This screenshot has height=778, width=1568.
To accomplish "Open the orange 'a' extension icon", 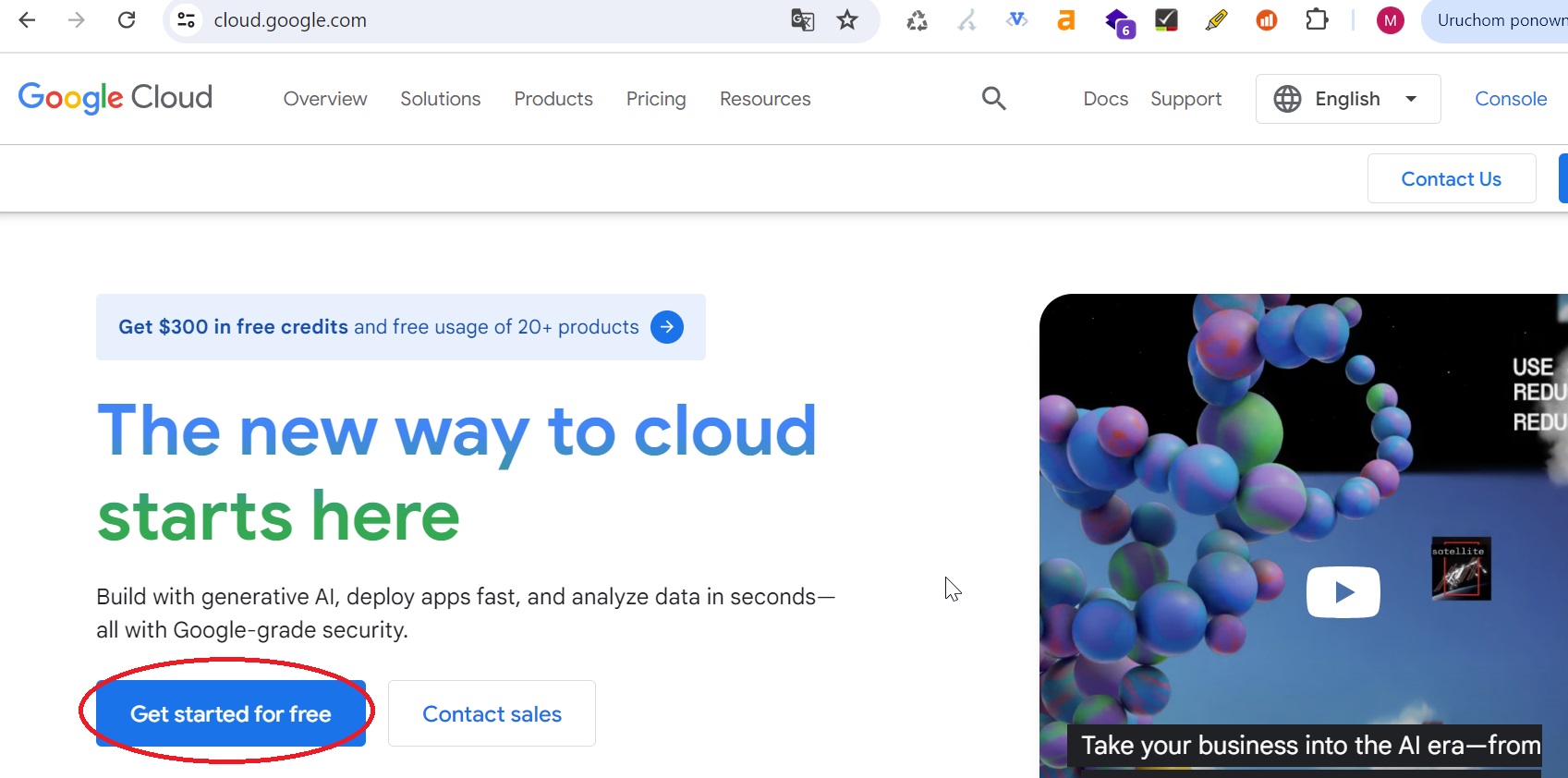I will pyautogui.click(x=1066, y=20).
